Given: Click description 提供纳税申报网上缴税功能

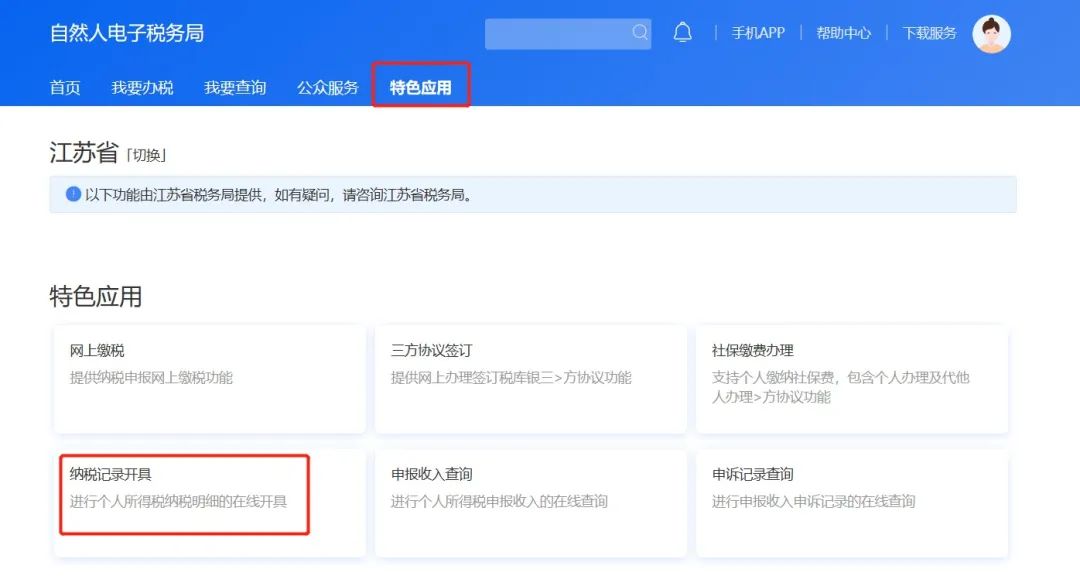Looking at the screenshot, I should (x=151, y=378).
